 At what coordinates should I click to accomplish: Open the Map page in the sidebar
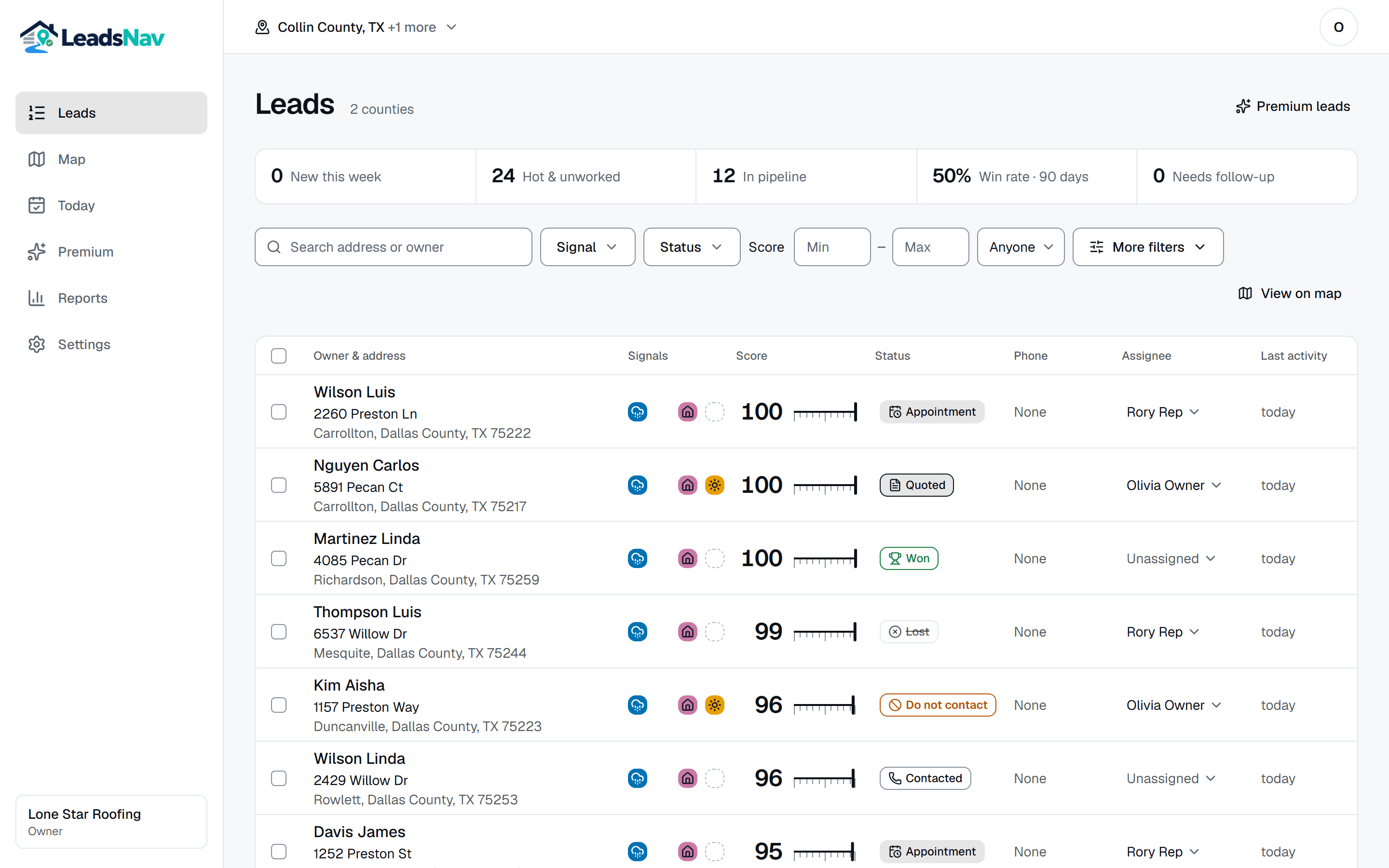point(111,159)
